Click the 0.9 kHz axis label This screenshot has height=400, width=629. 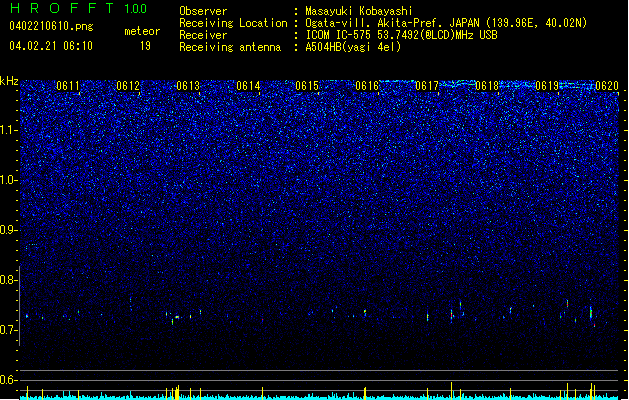pos(8,230)
